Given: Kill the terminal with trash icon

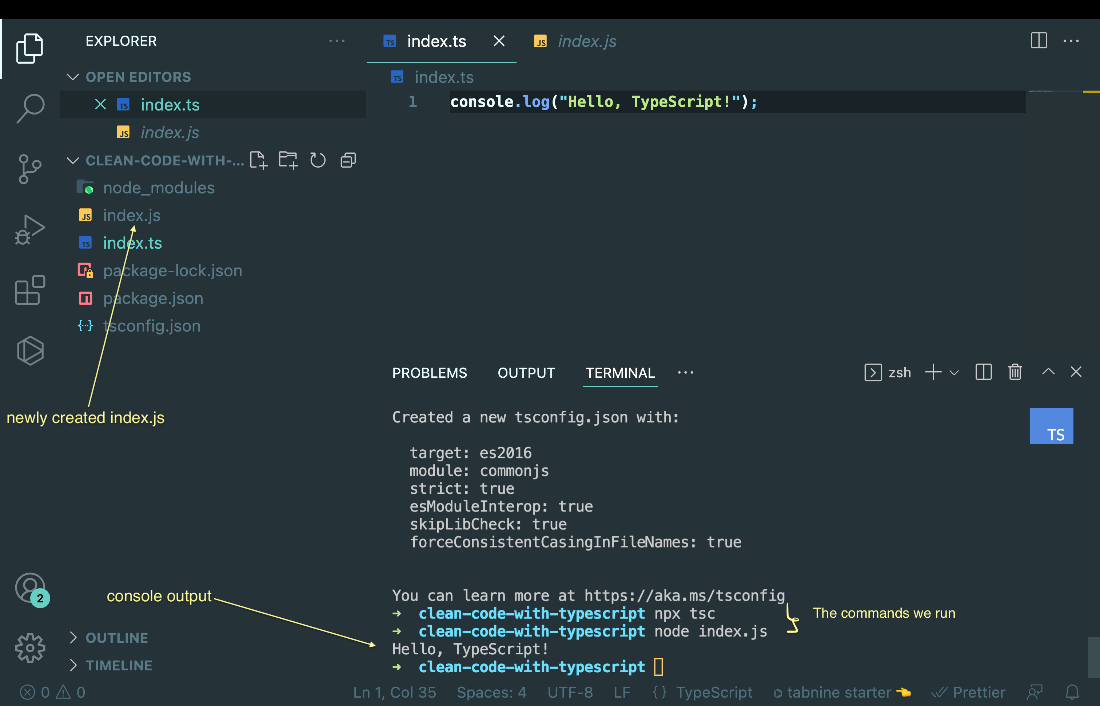Looking at the screenshot, I should point(1014,372).
